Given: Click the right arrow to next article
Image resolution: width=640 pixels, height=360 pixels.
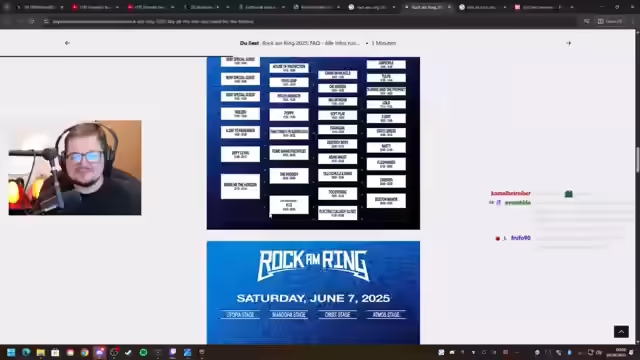Looking at the screenshot, I should (568, 43).
